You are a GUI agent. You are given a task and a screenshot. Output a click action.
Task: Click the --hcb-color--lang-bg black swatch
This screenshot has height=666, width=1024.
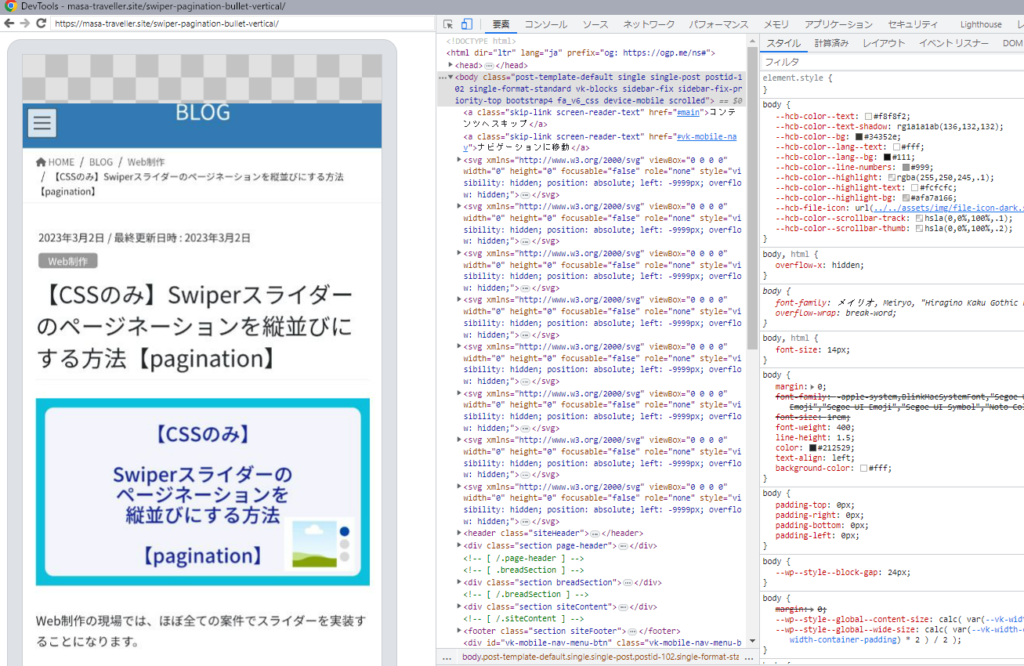point(887,157)
